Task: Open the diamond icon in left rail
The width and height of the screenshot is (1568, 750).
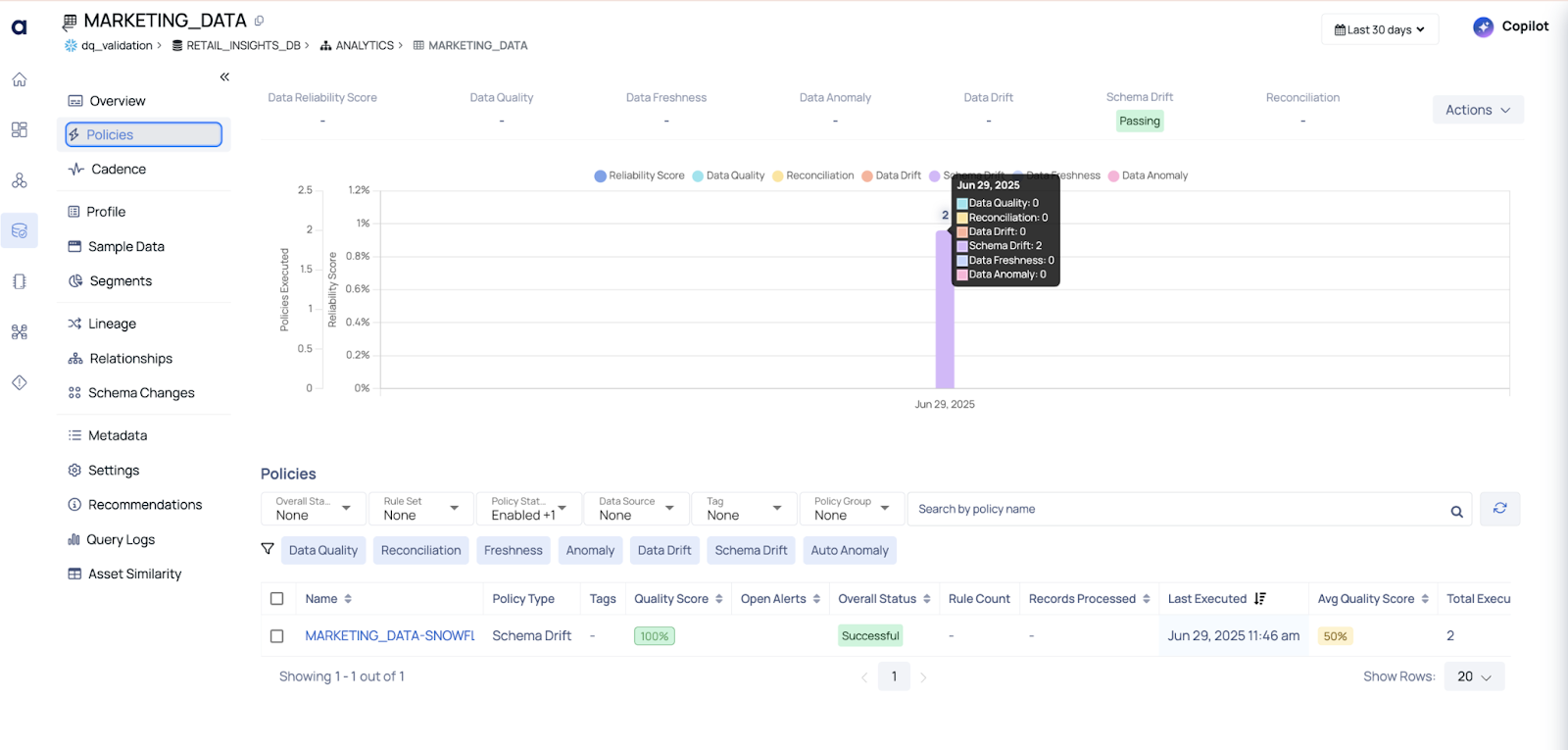Action: [19, 382]
